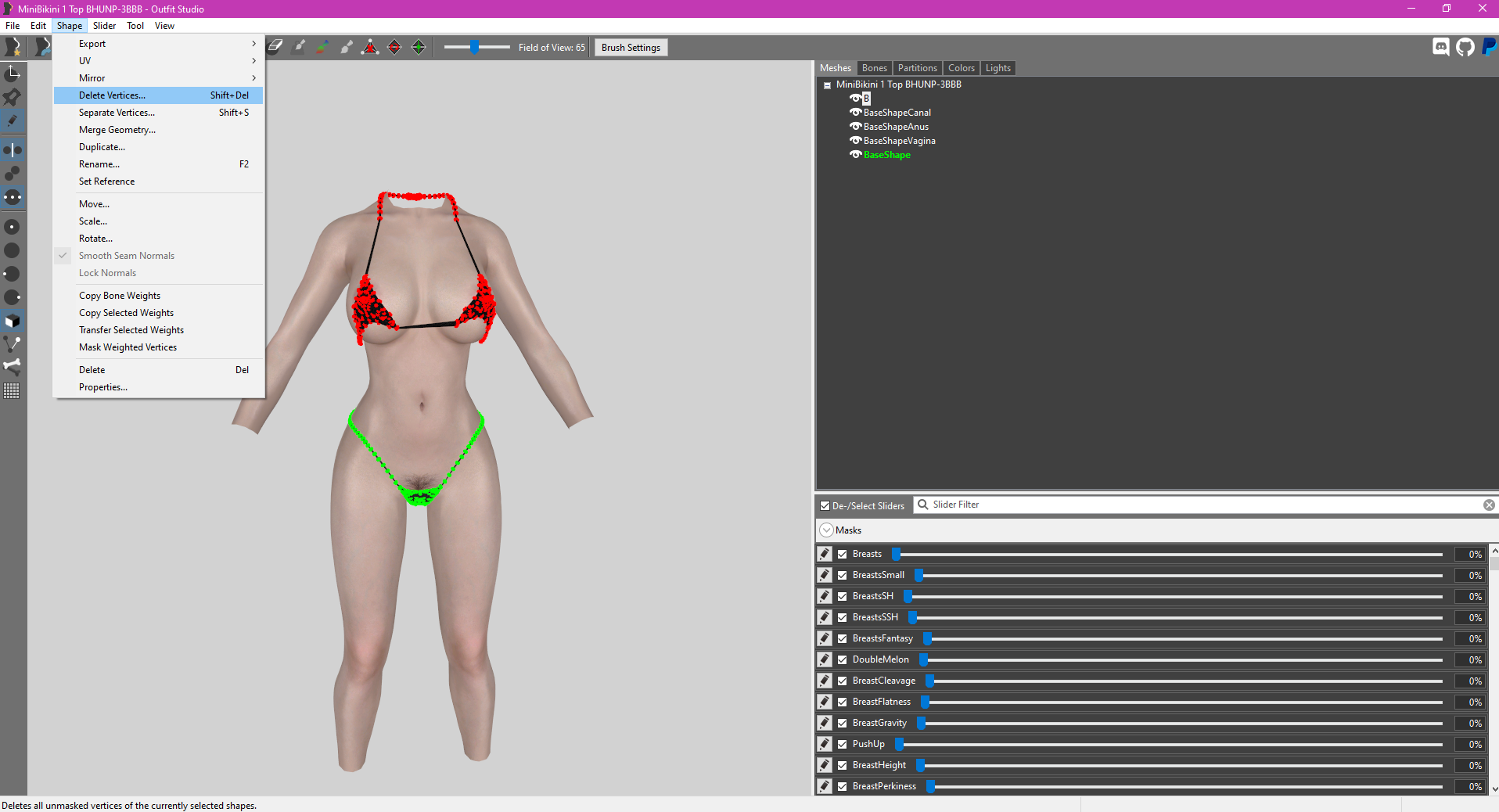Toggle X-Mirror brush option
The width and height of the screenshot is (1499, 812).
tap(13, 149)
